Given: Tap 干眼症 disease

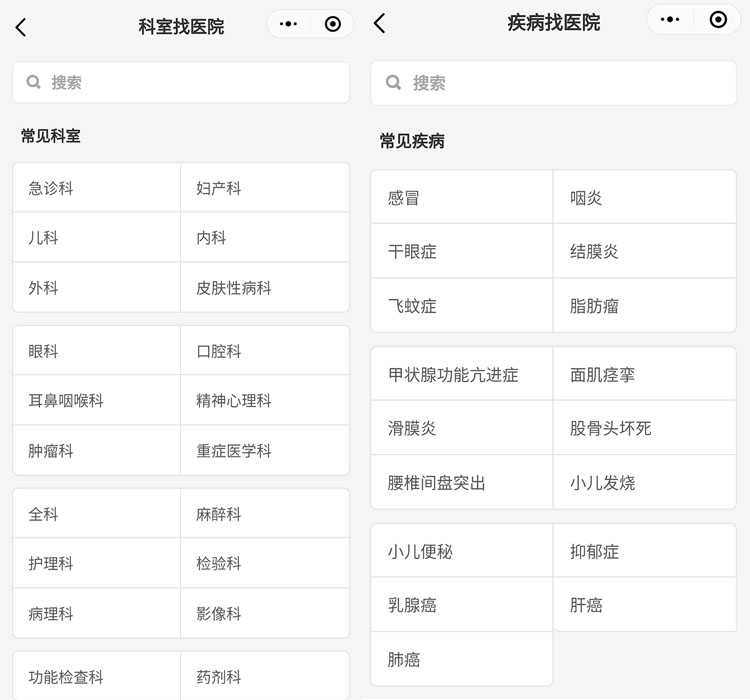Looking at the screenshot, I should coord(462,251).
